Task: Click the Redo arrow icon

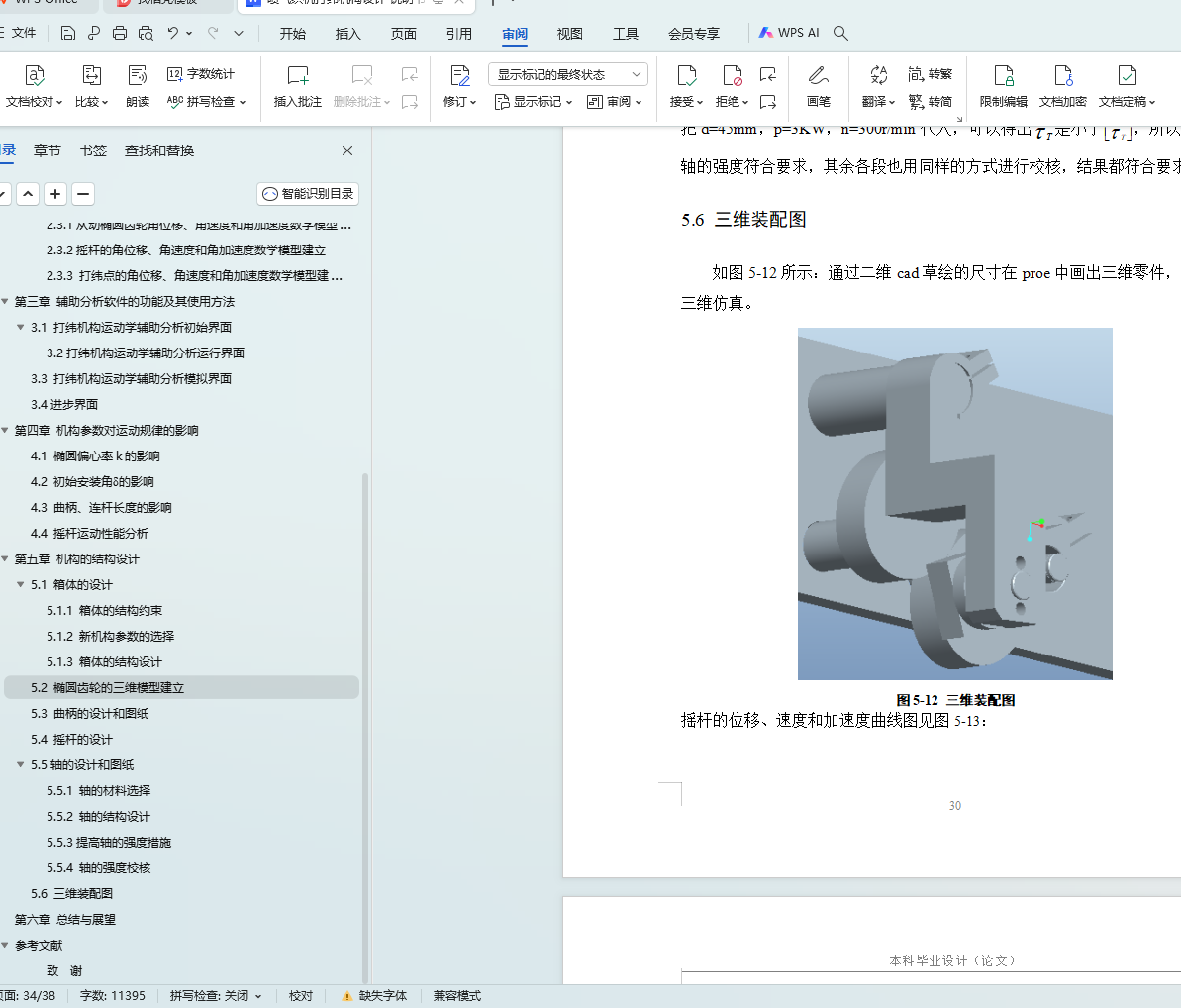Action: pyautogui.click(x=213, y=33)
